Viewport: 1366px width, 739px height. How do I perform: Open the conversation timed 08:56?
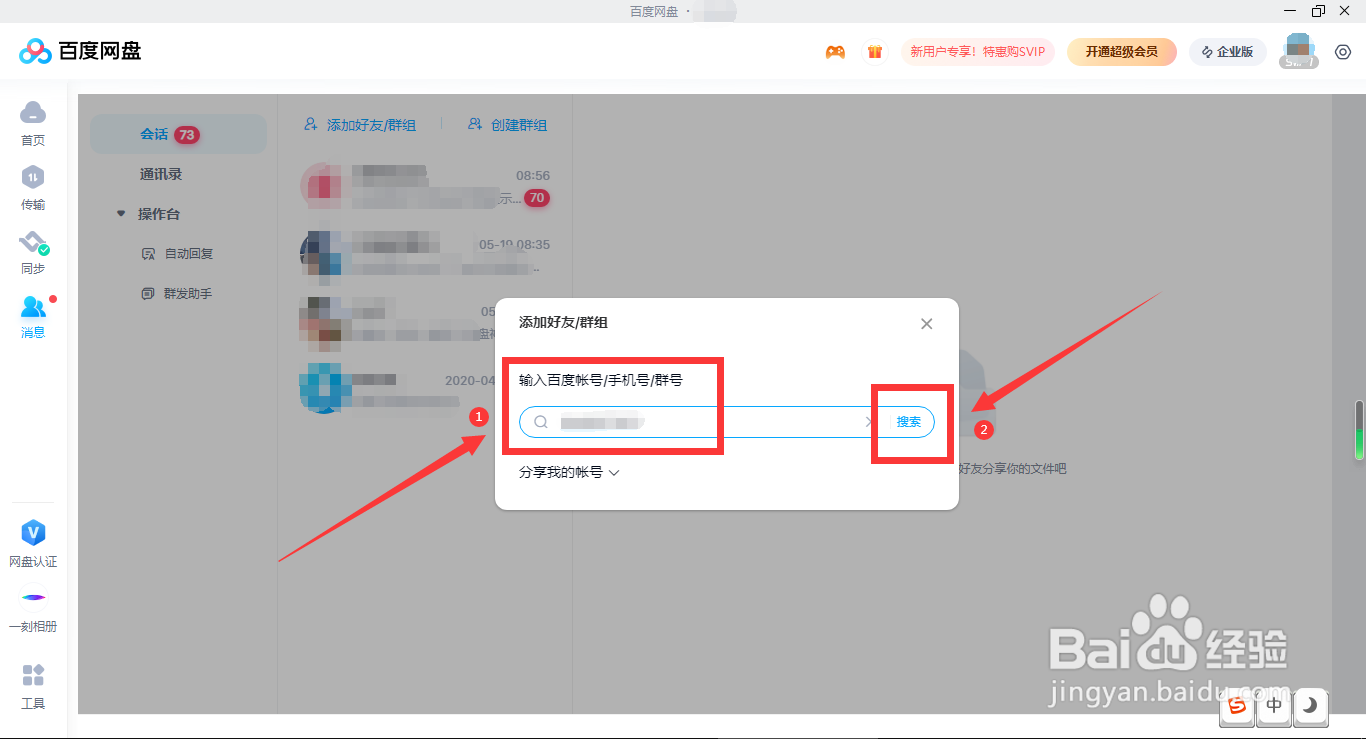(425, 186)
